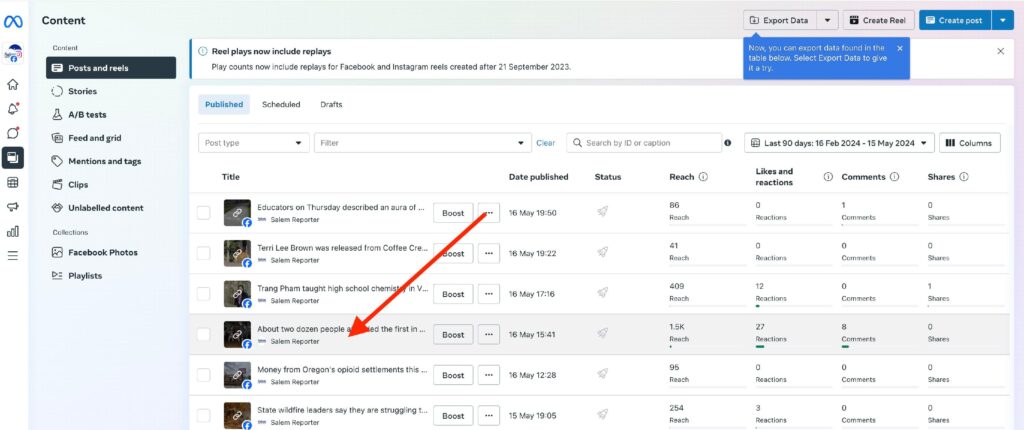Expand the Post type dropdown
Screen dimensions: 1024x430
coord(253,143)
